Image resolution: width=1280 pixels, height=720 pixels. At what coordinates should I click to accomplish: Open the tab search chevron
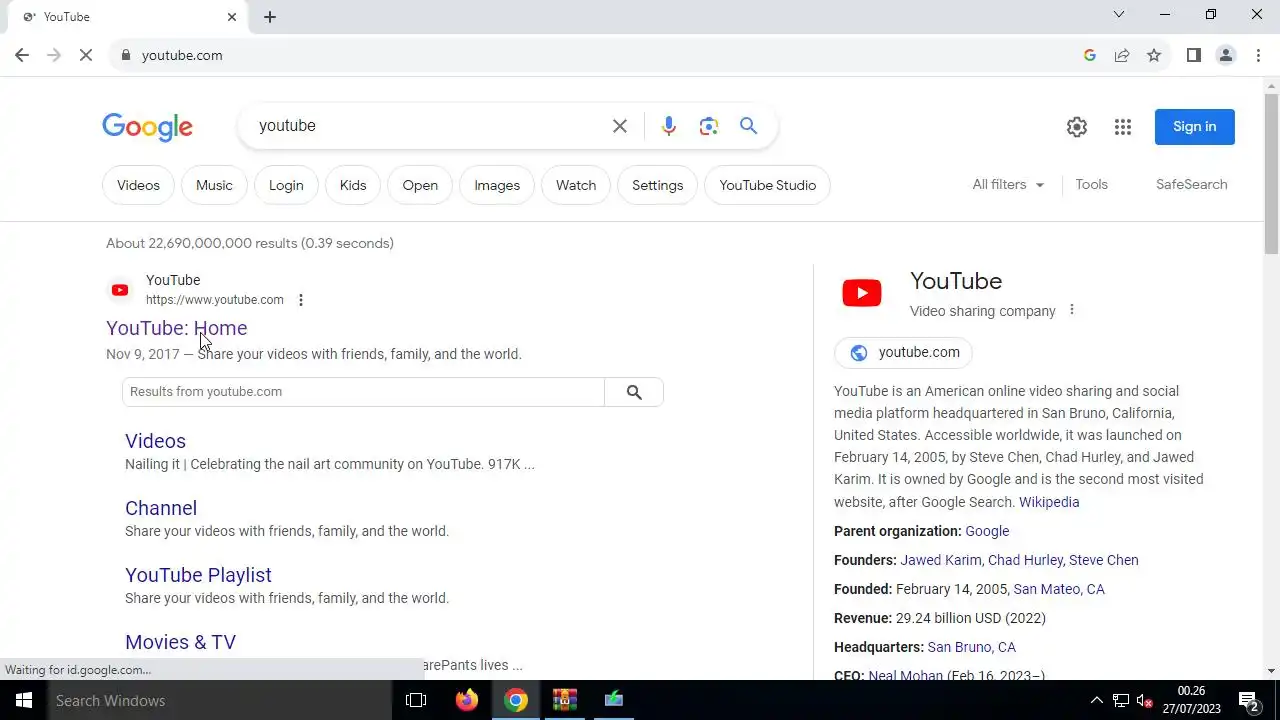(1119, 15)
